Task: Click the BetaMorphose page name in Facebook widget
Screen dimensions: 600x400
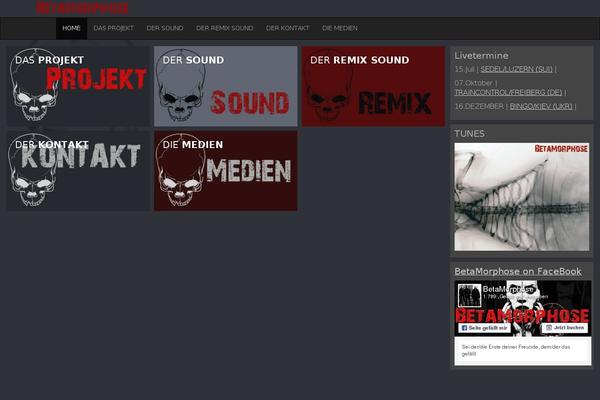Action: click(508, 289)
